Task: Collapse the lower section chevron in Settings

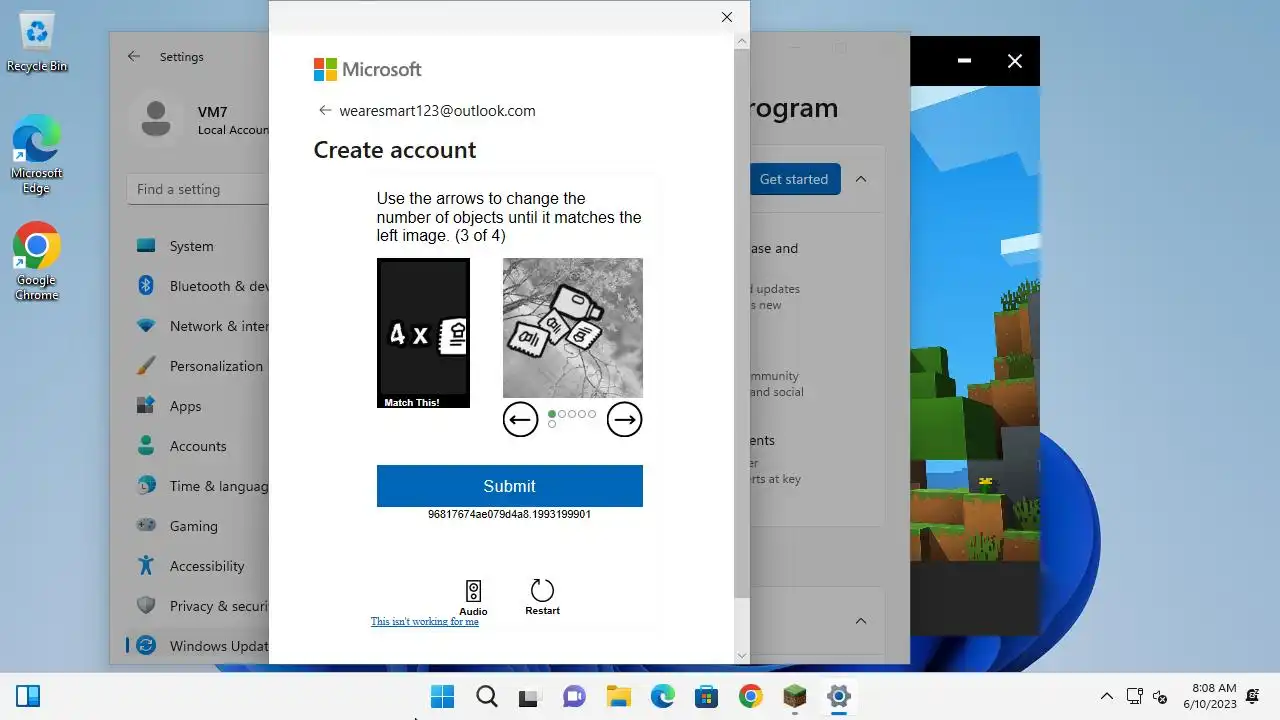Action: click(x=861, y=621)
